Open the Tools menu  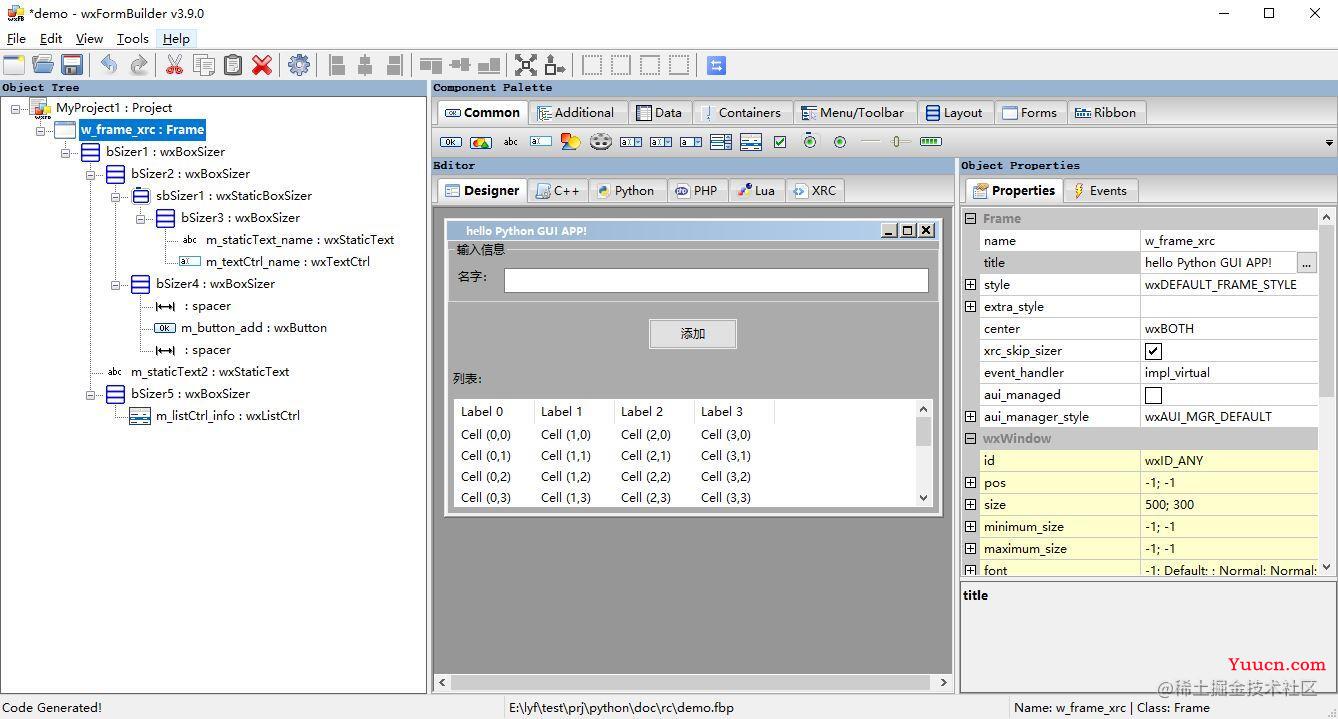(132, 39)
